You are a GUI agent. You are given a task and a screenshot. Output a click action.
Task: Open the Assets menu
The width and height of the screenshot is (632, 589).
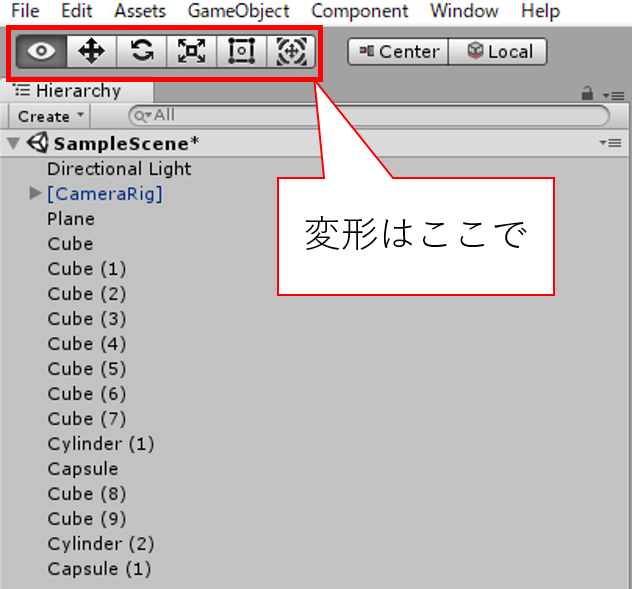(140, 11)
